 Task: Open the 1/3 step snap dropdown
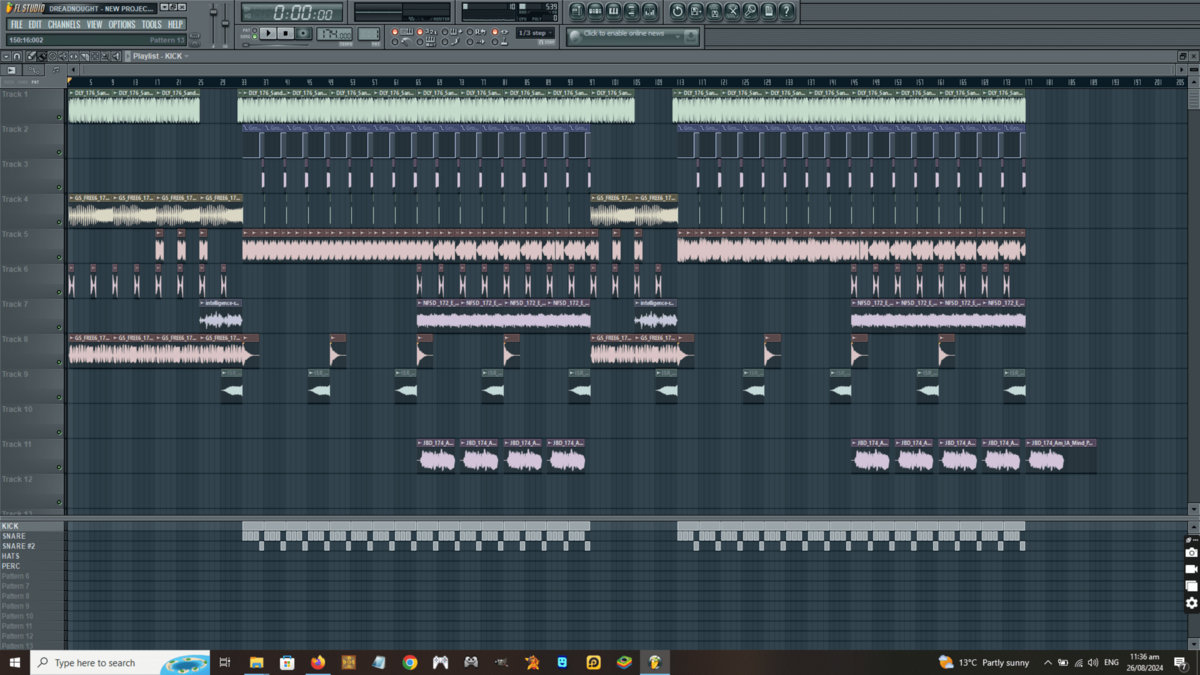(533, 33)
